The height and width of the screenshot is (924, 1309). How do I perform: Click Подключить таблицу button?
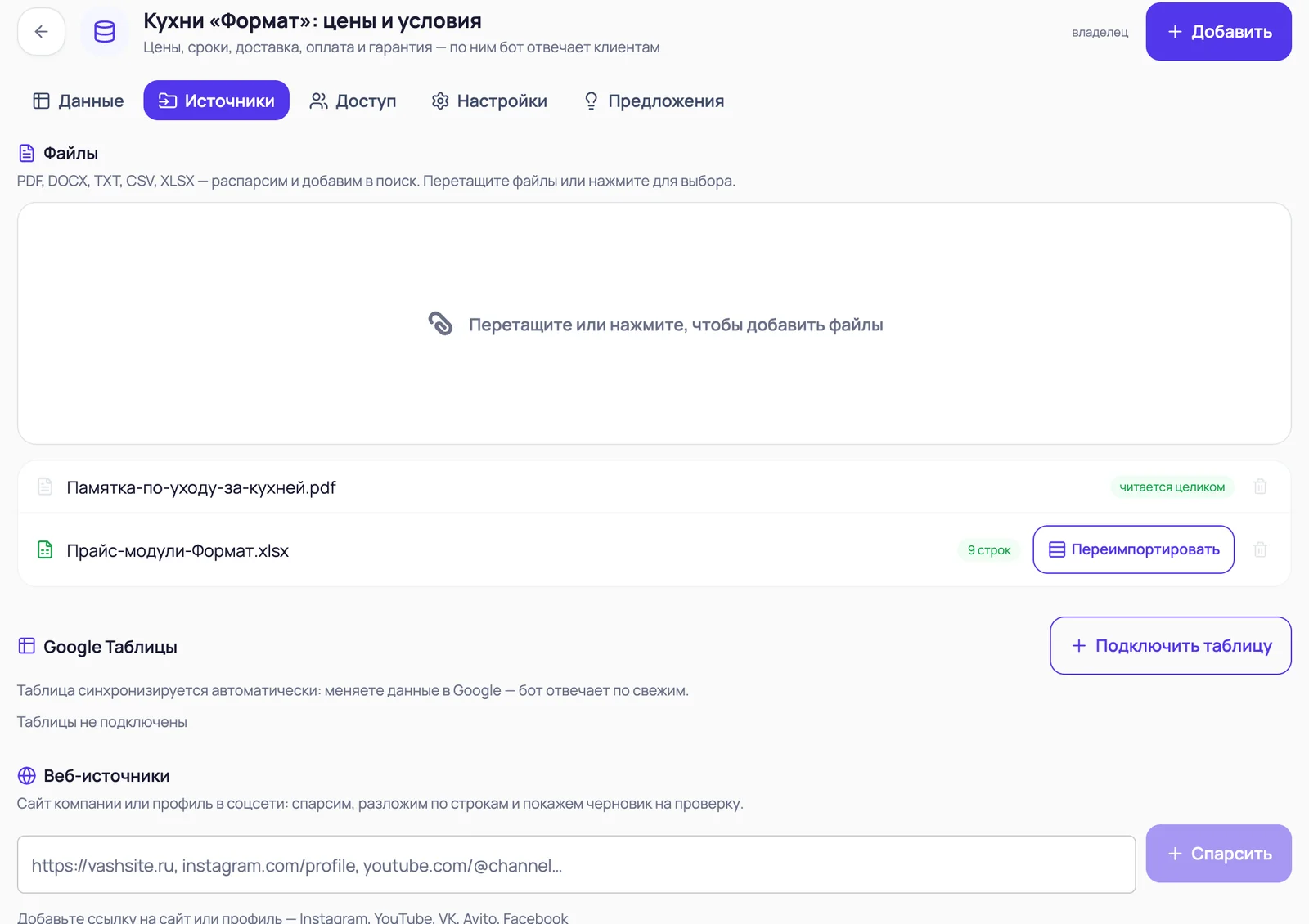[1171, 646]
